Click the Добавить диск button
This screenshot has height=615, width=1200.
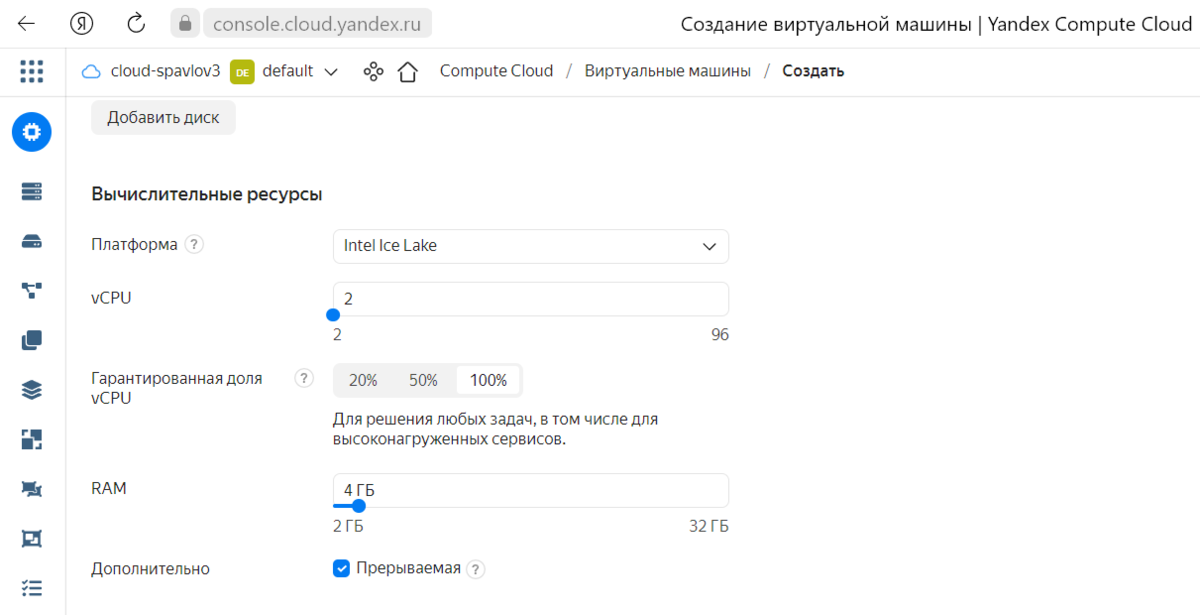tap(163, 117)
